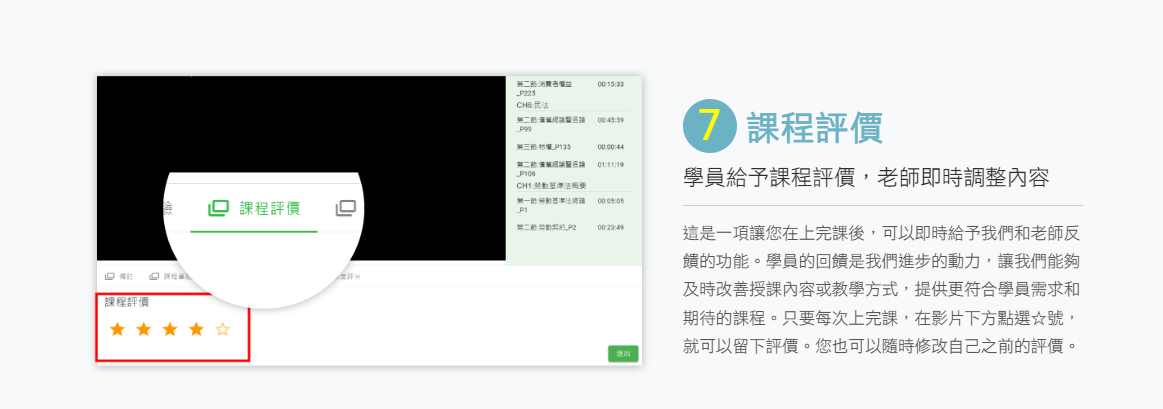Click the 00:15:33 duration
1163x409 pixels.
(610, 84)
